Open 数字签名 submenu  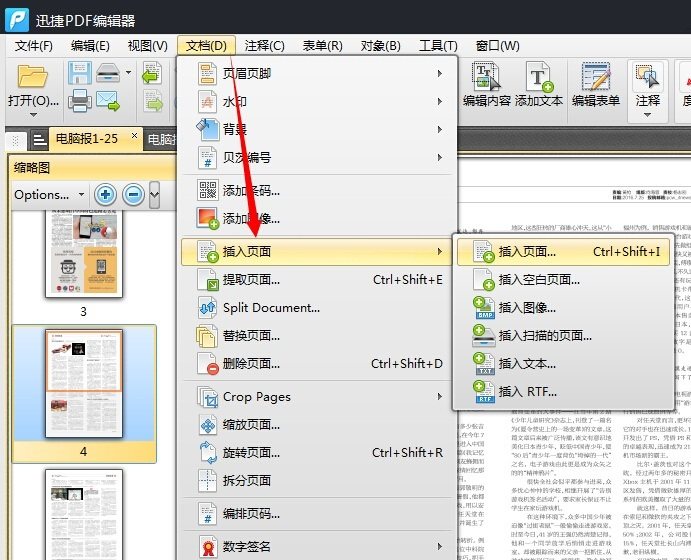[x=317, y=547]
